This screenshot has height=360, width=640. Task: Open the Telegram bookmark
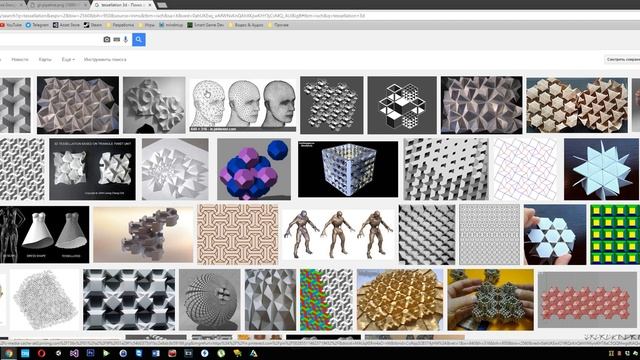tap(37, 25)
